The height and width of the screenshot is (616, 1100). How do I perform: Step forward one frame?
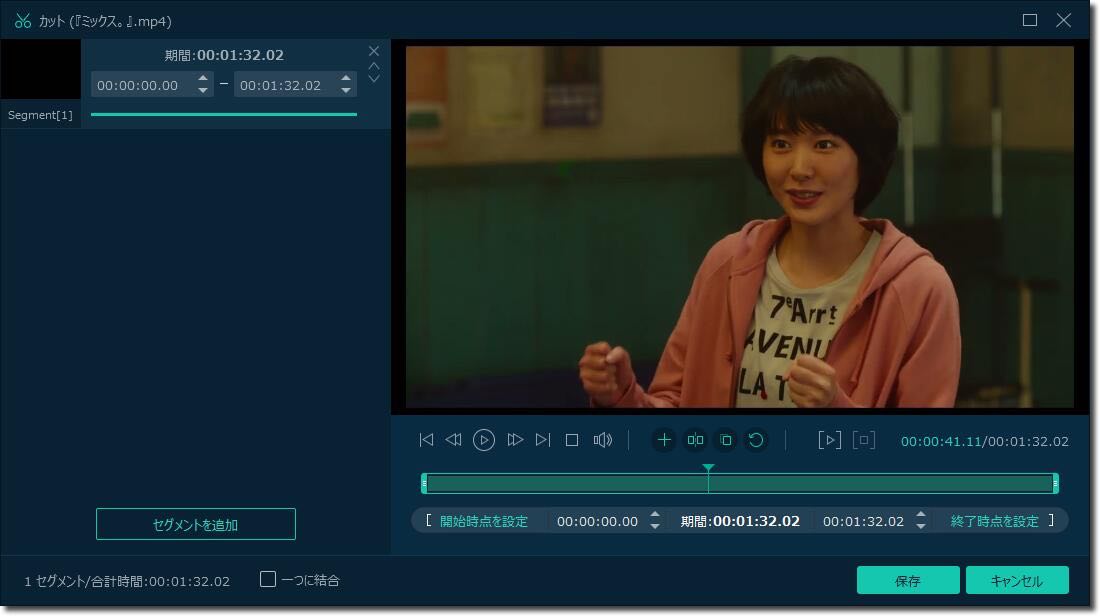point(515,440)
